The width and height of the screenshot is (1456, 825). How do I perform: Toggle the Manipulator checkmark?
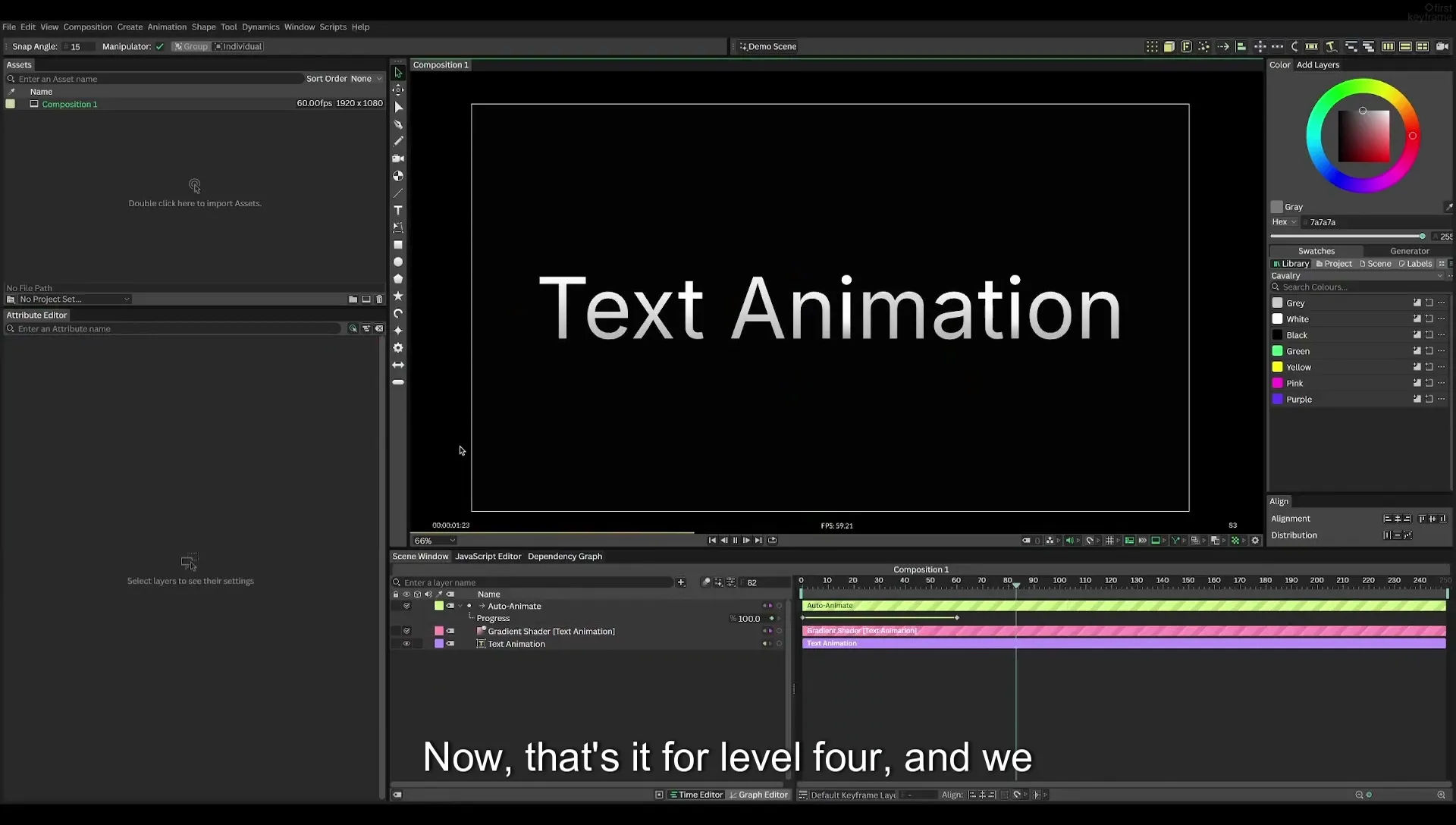[160, 47]
